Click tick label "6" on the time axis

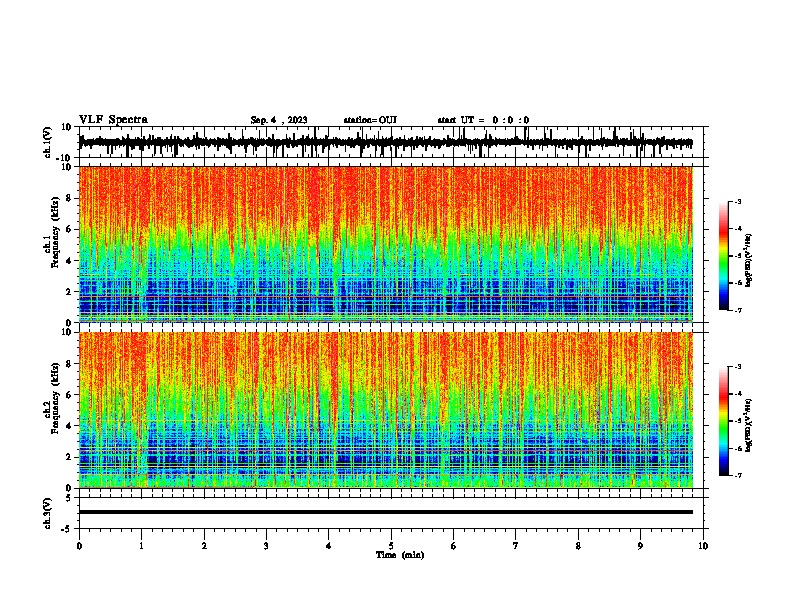454,546
